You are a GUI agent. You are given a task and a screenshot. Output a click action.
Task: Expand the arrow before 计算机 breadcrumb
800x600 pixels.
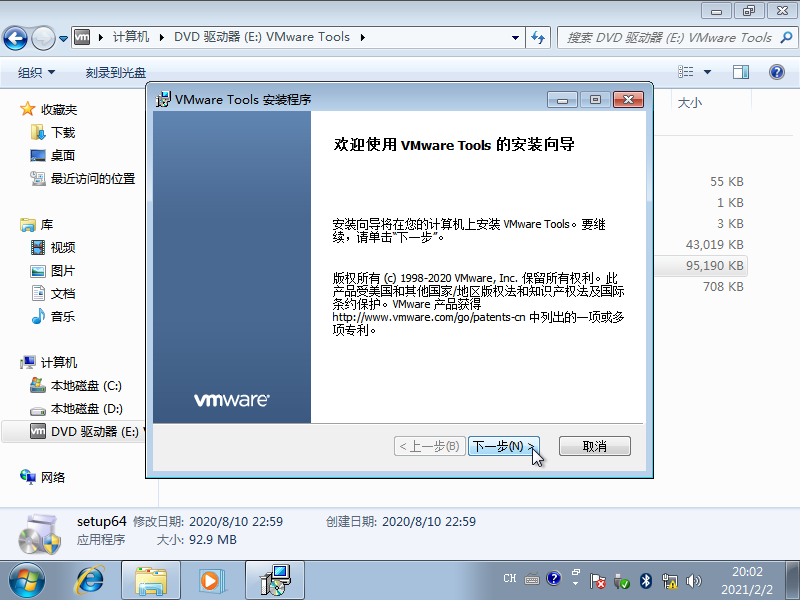click(x=101, y=37)
